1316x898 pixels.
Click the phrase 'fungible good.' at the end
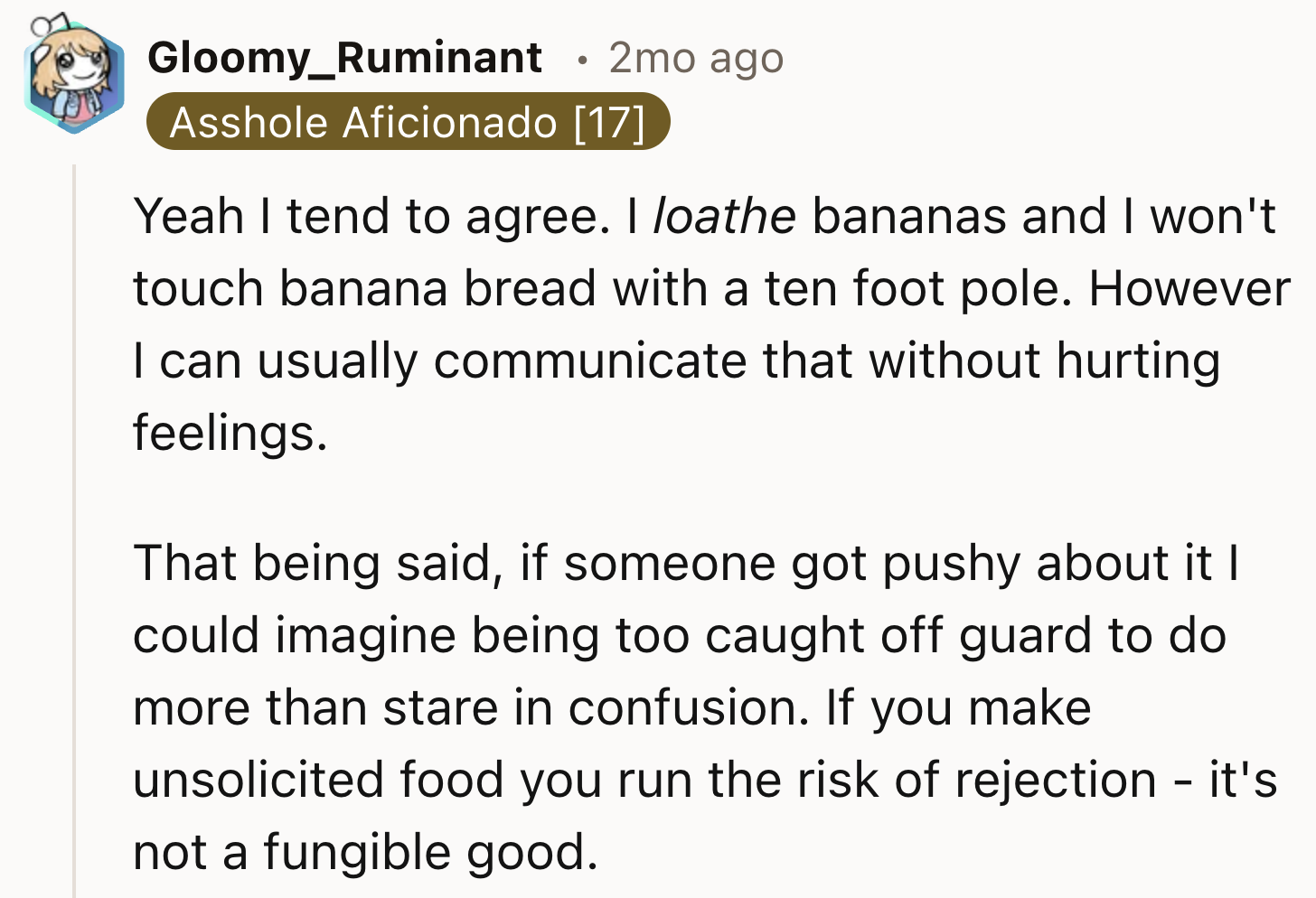[430, 852]
